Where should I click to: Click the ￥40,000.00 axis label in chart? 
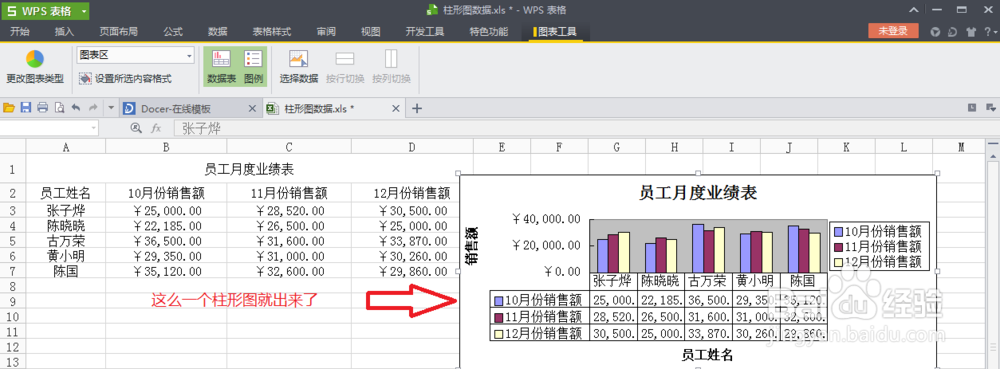point(546,219)
